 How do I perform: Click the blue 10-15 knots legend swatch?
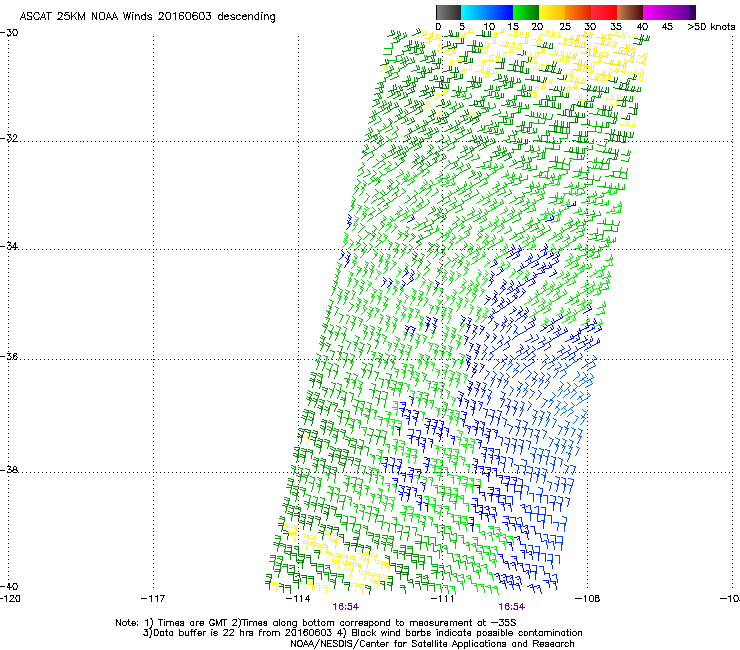[500, 12]
